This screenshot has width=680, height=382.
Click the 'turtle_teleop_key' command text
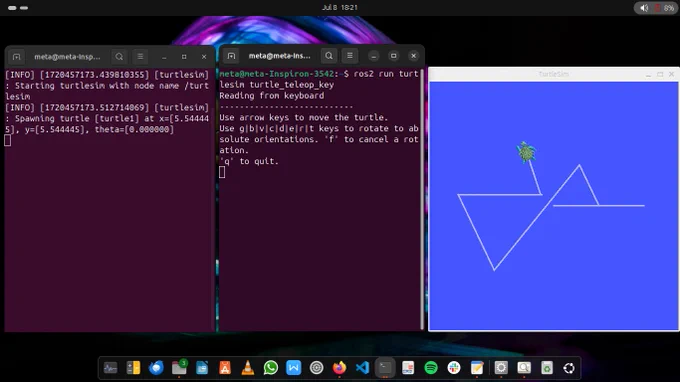point(291,85)
